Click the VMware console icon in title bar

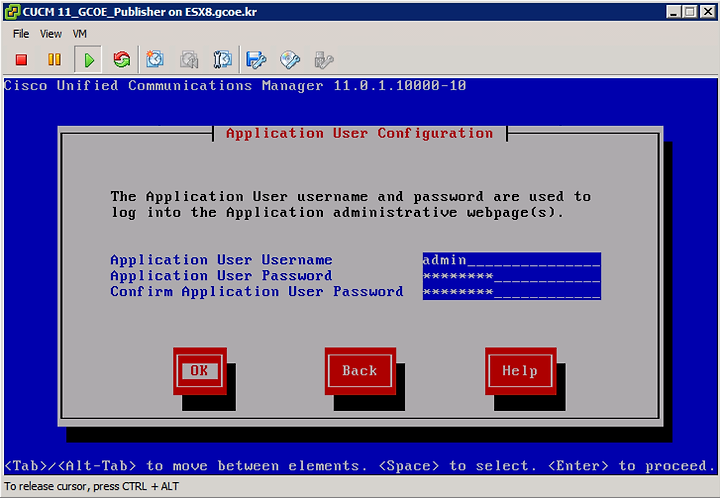[12, 12]
